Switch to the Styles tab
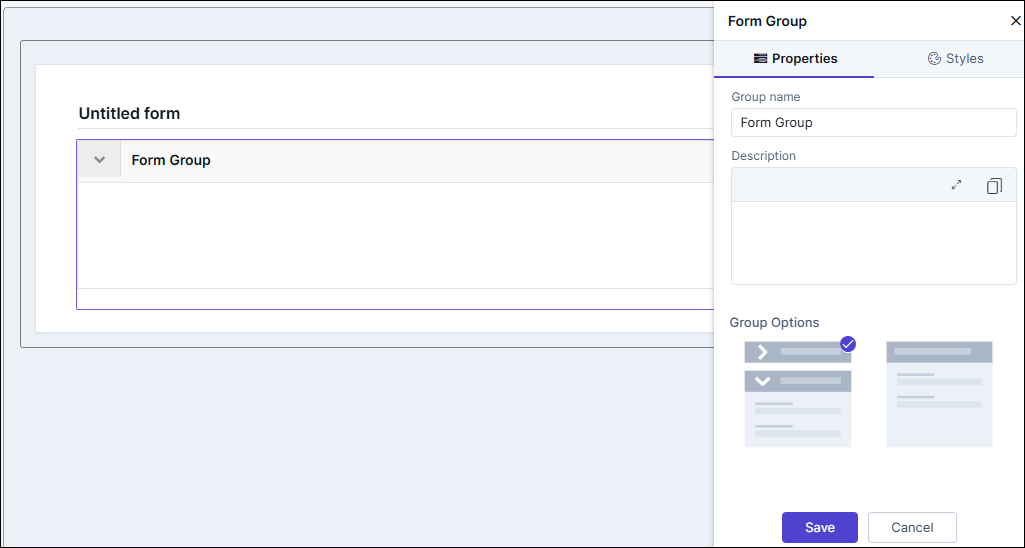1025x548 pixels. (955, 58)
